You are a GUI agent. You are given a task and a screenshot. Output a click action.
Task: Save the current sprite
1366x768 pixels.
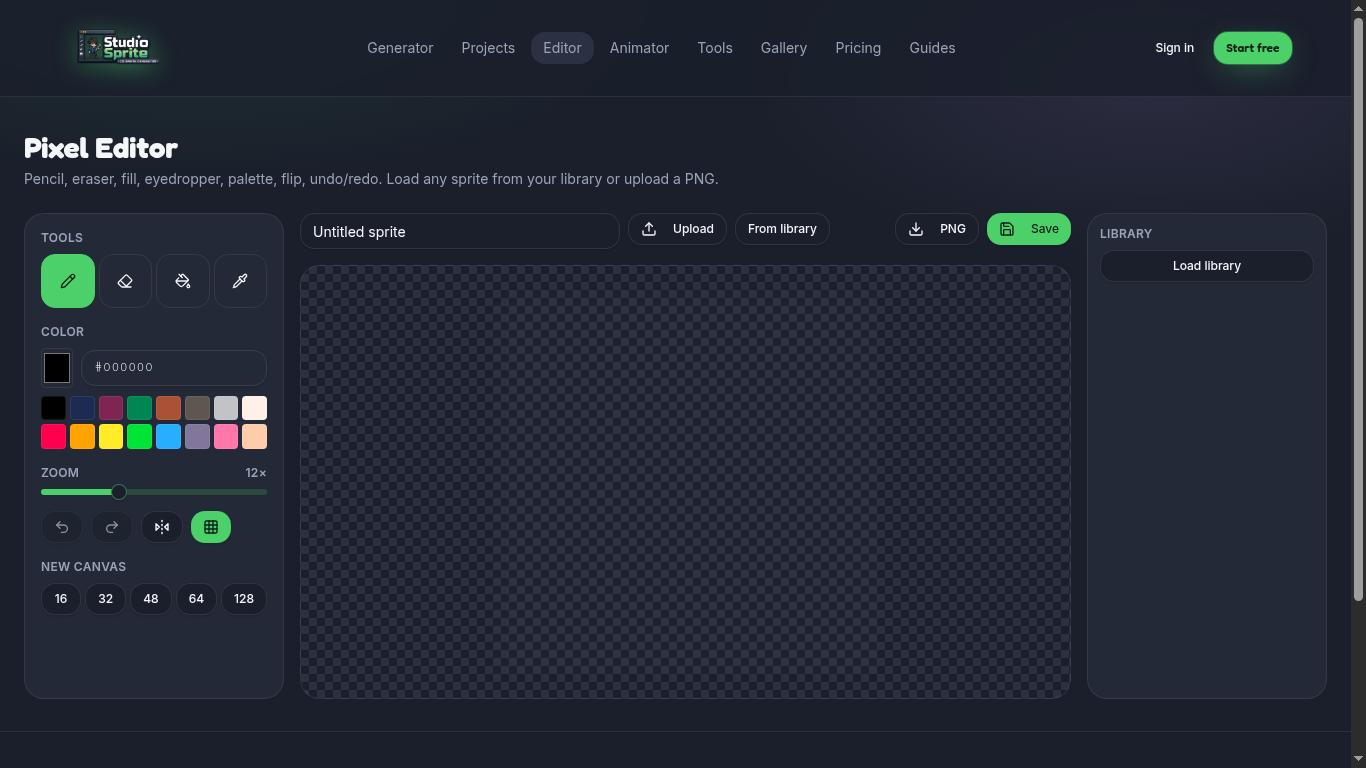click(1029, 229)
